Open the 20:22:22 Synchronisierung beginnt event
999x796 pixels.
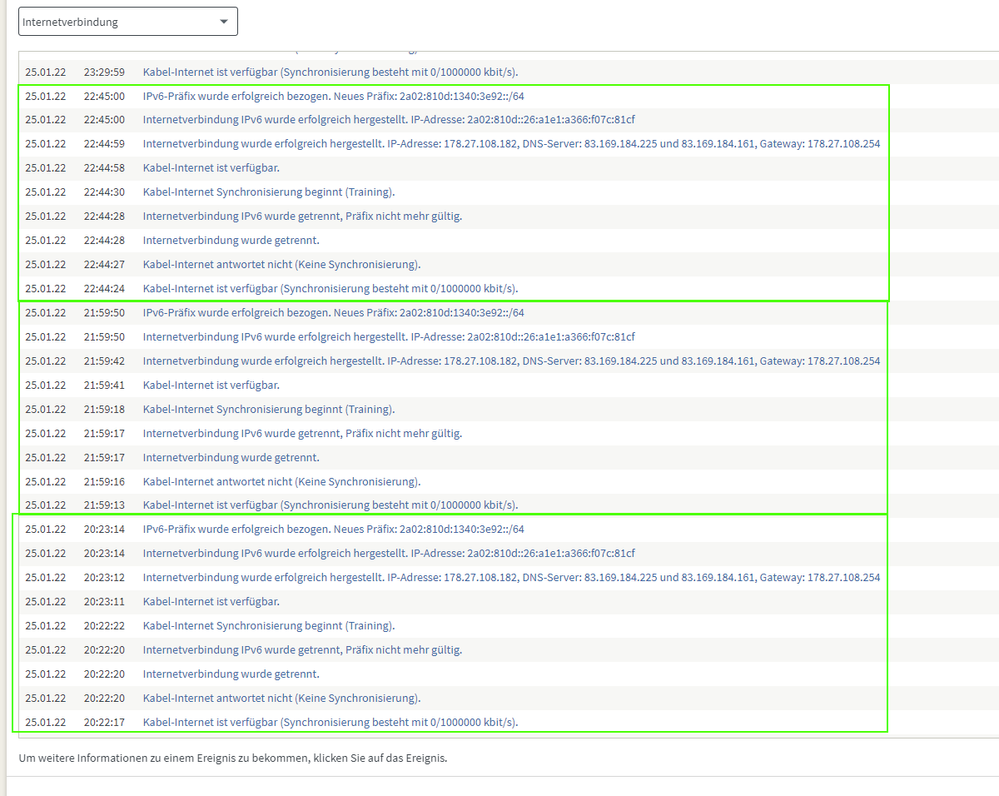268,626
